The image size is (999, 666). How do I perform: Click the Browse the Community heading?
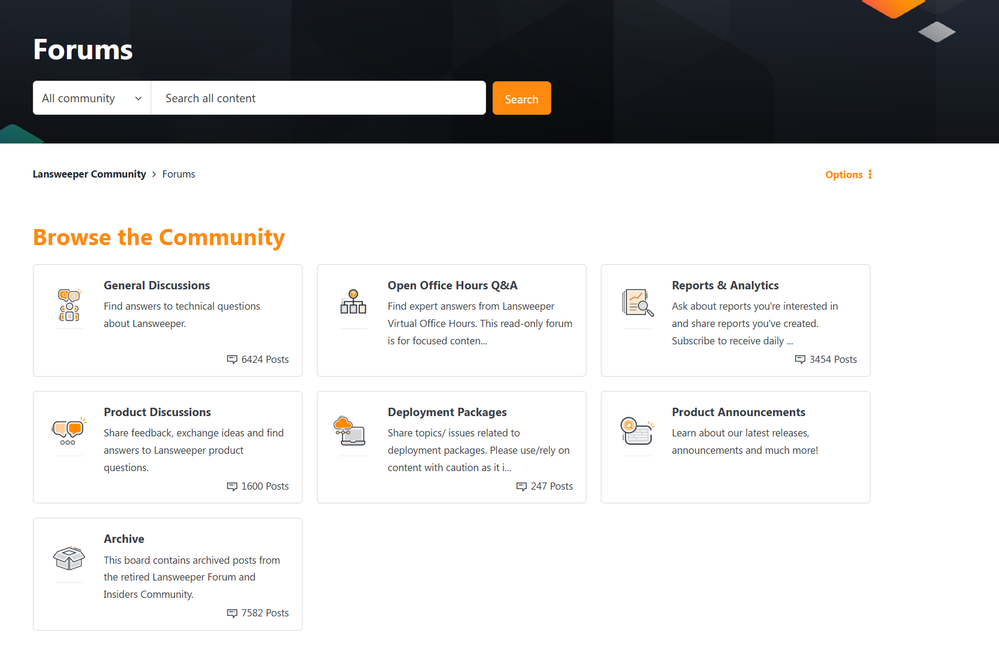click(159, 237)
